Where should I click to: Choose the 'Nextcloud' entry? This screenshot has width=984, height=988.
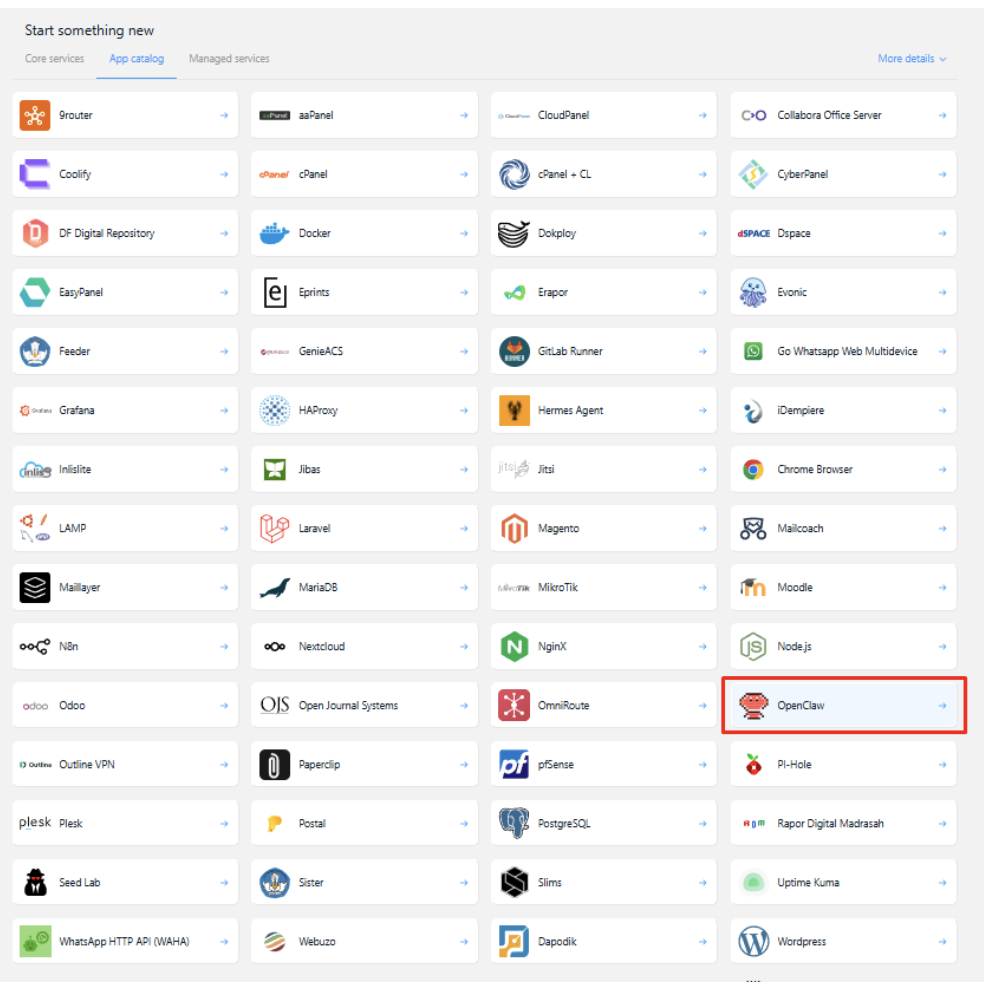(x=364, y=646)
